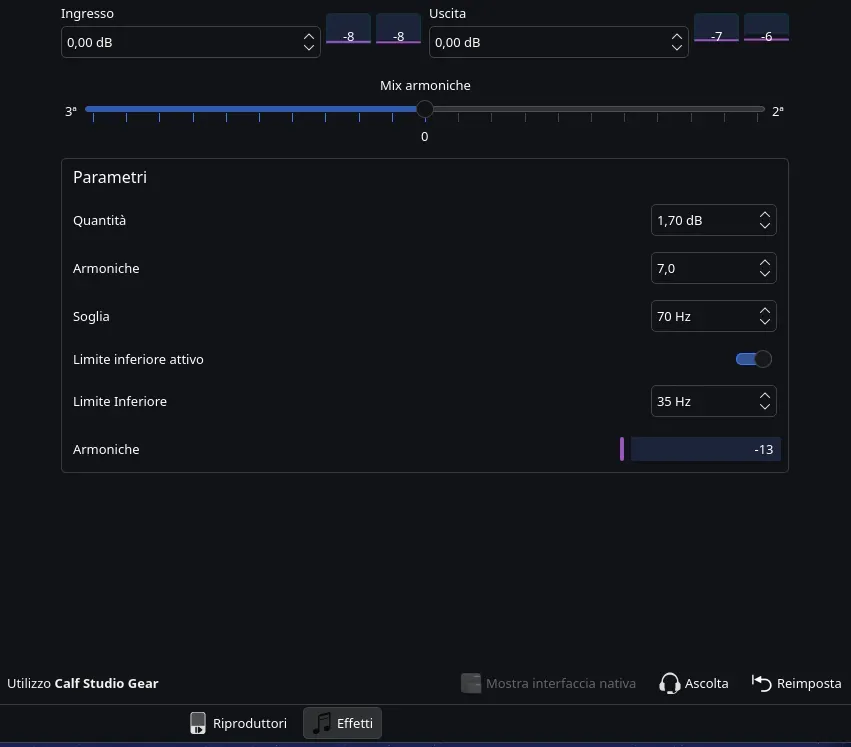Click the speaker icon for Riproduttori
This screenshot has width=851, height=747.
(x=198, y=723)
